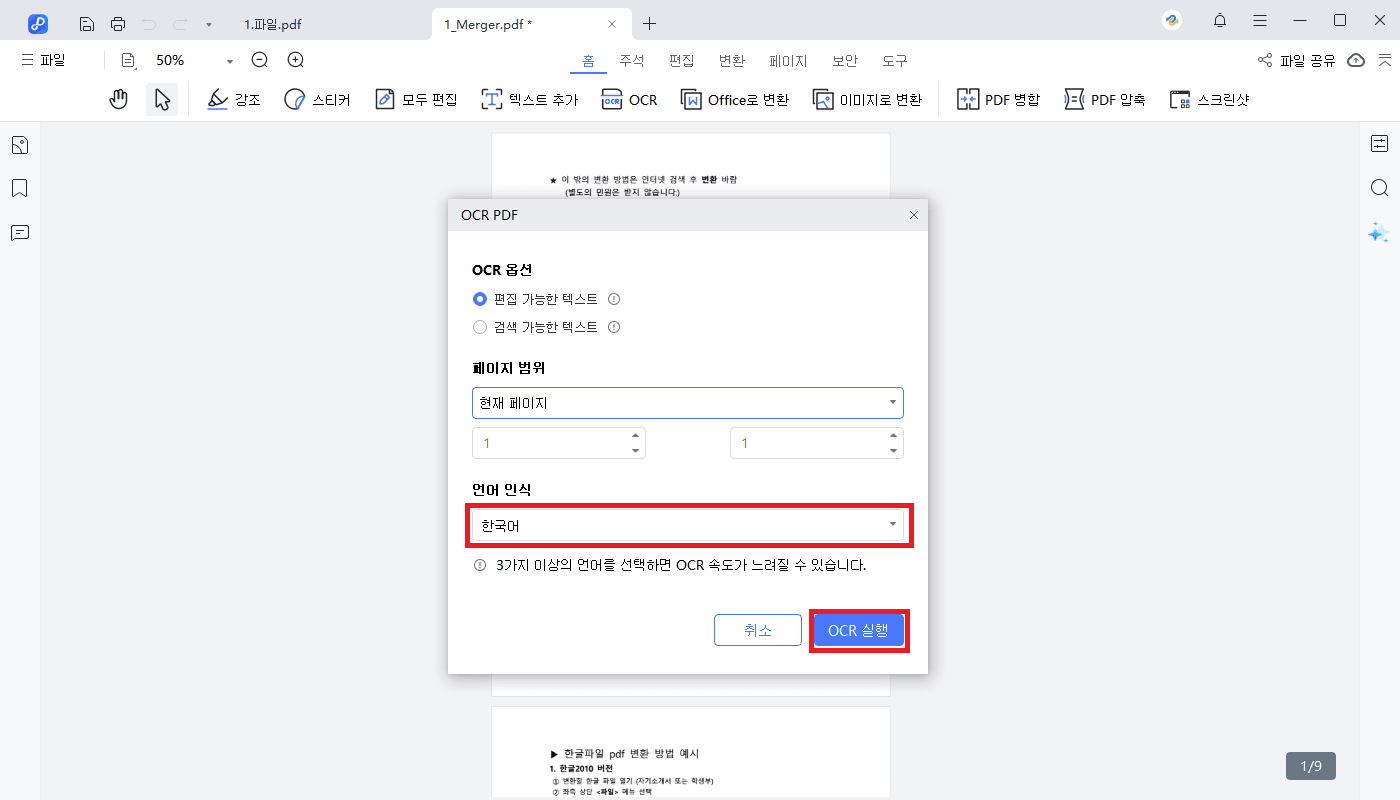Open the 한국어 language recognition dropdown
Screen dimensions: 1400x800
click(x=688, y=525)
